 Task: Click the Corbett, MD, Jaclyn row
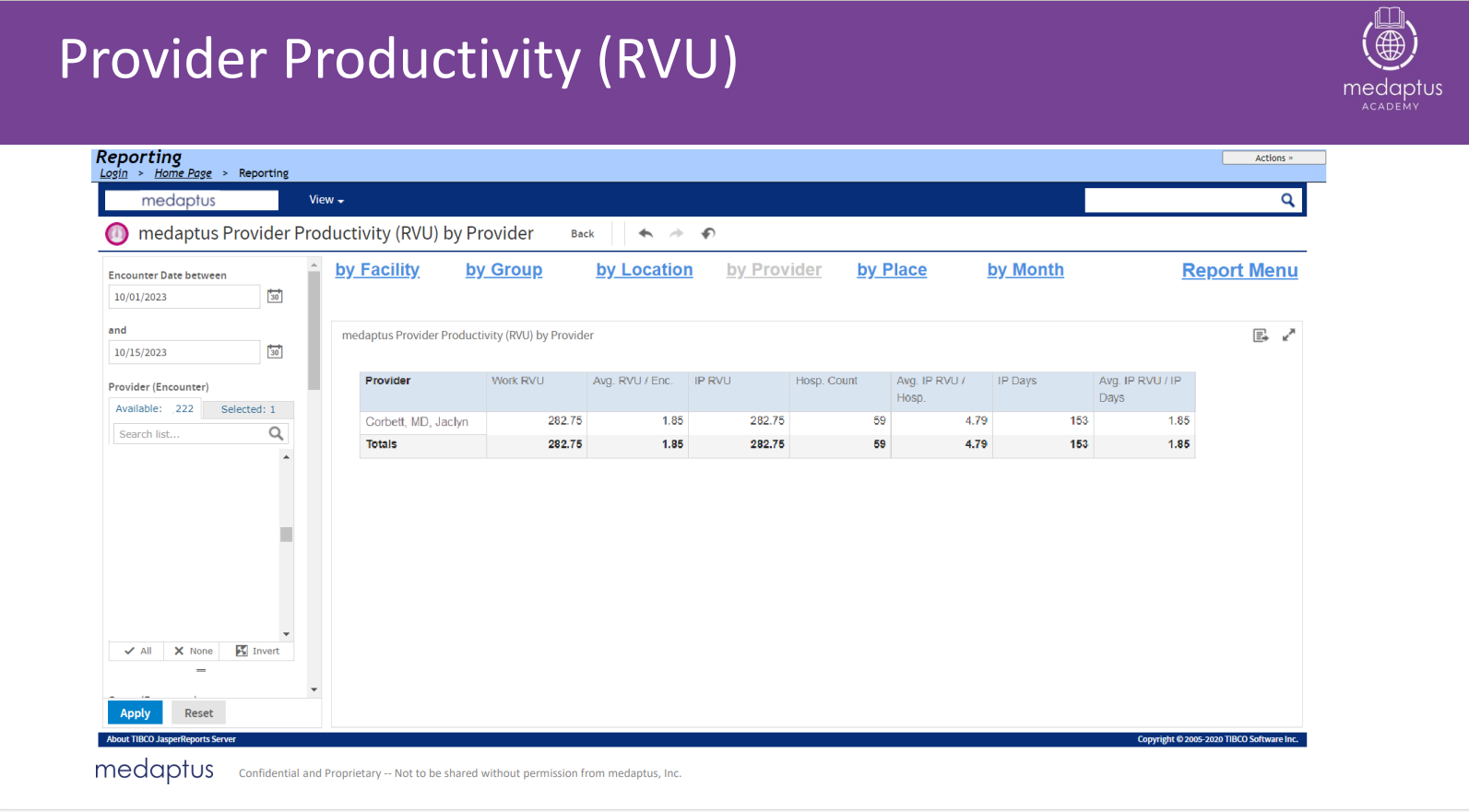(777, 421)
